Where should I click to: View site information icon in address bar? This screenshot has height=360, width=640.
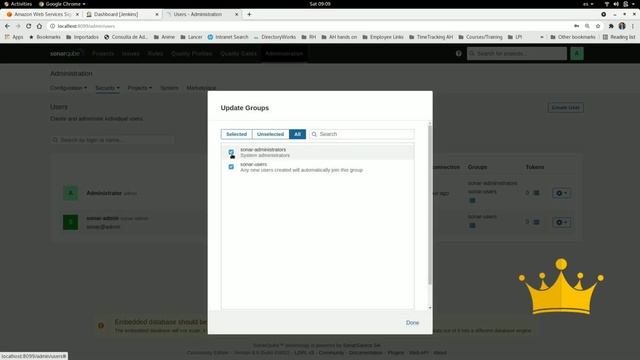[x=52, y=26]
